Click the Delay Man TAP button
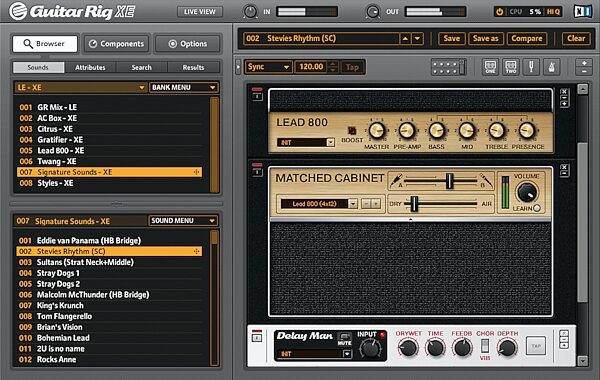 536,346
